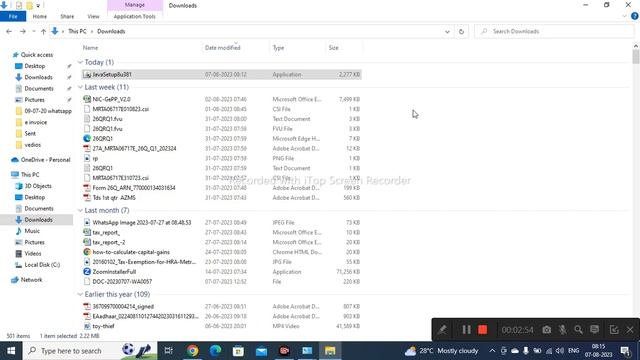This screenshot has width=640, height=360.
Task: Take a screenshot with the recorder camera icon
Action: click(547, 330)
